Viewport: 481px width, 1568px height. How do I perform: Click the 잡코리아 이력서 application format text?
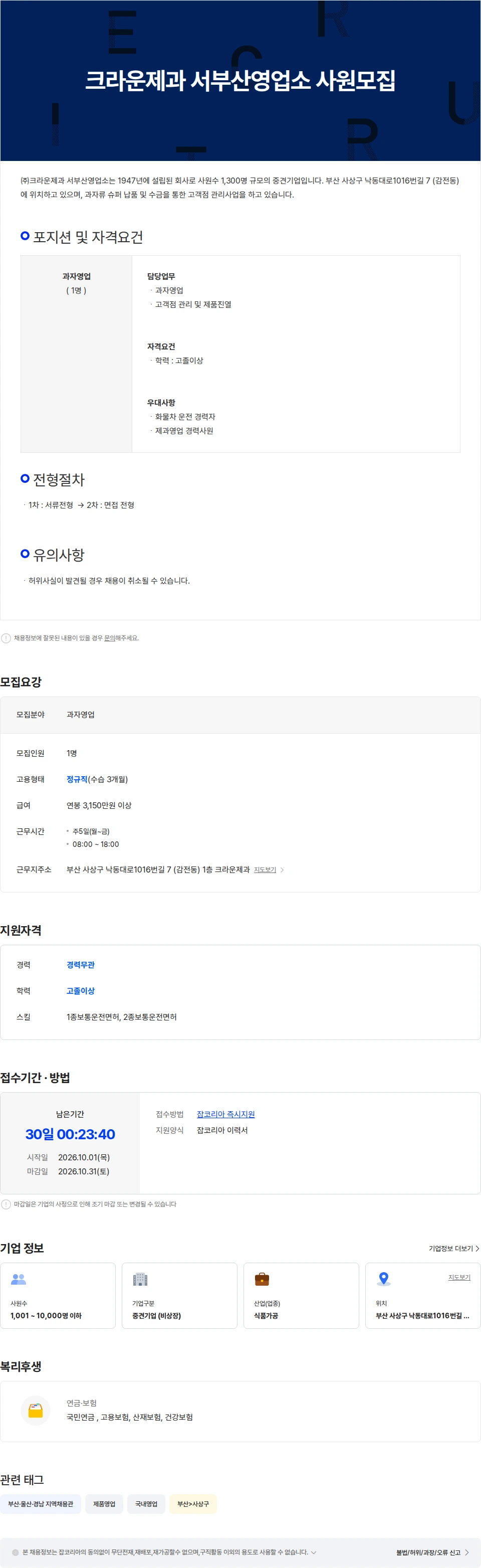point(222,1130)
